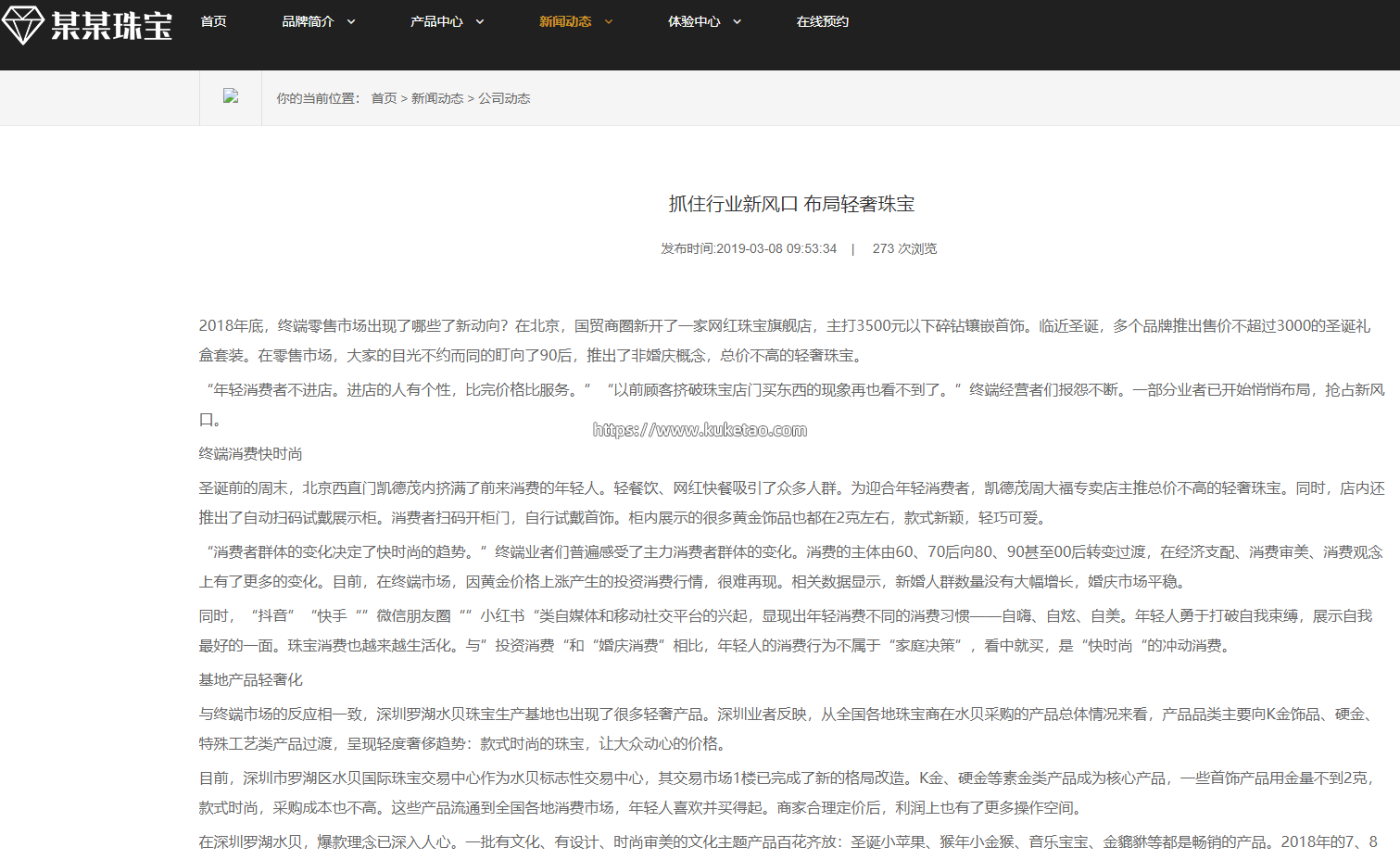Click 新闻动态 in the breadcrumb trail

click(437, 98)
